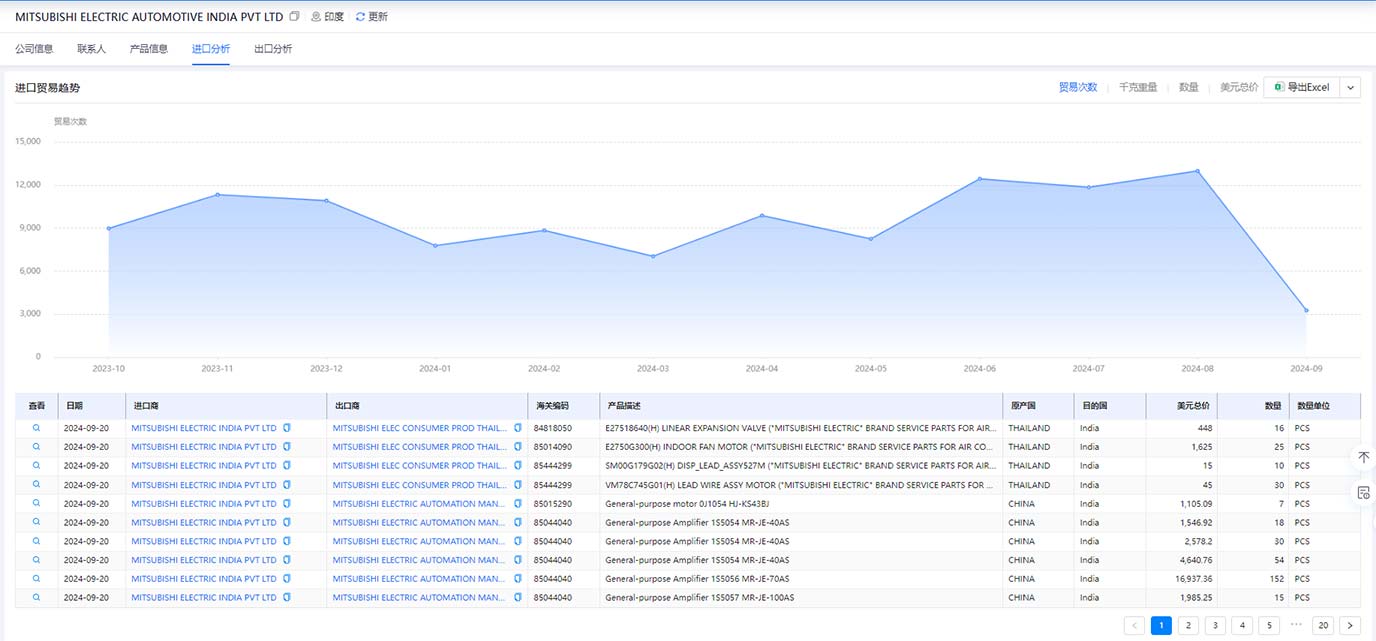This screenshot has height=641, width=1376.
Task: Open exporter link in MR-JE-70AS row
Action: (420, 579)
